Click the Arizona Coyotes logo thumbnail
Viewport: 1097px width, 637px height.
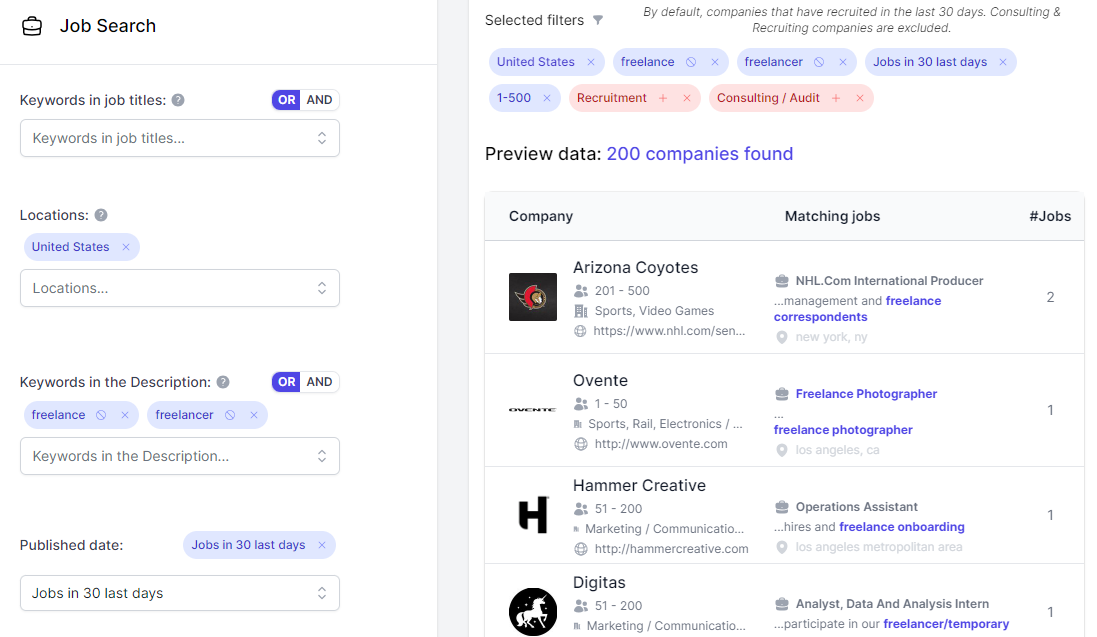(533, 297)
